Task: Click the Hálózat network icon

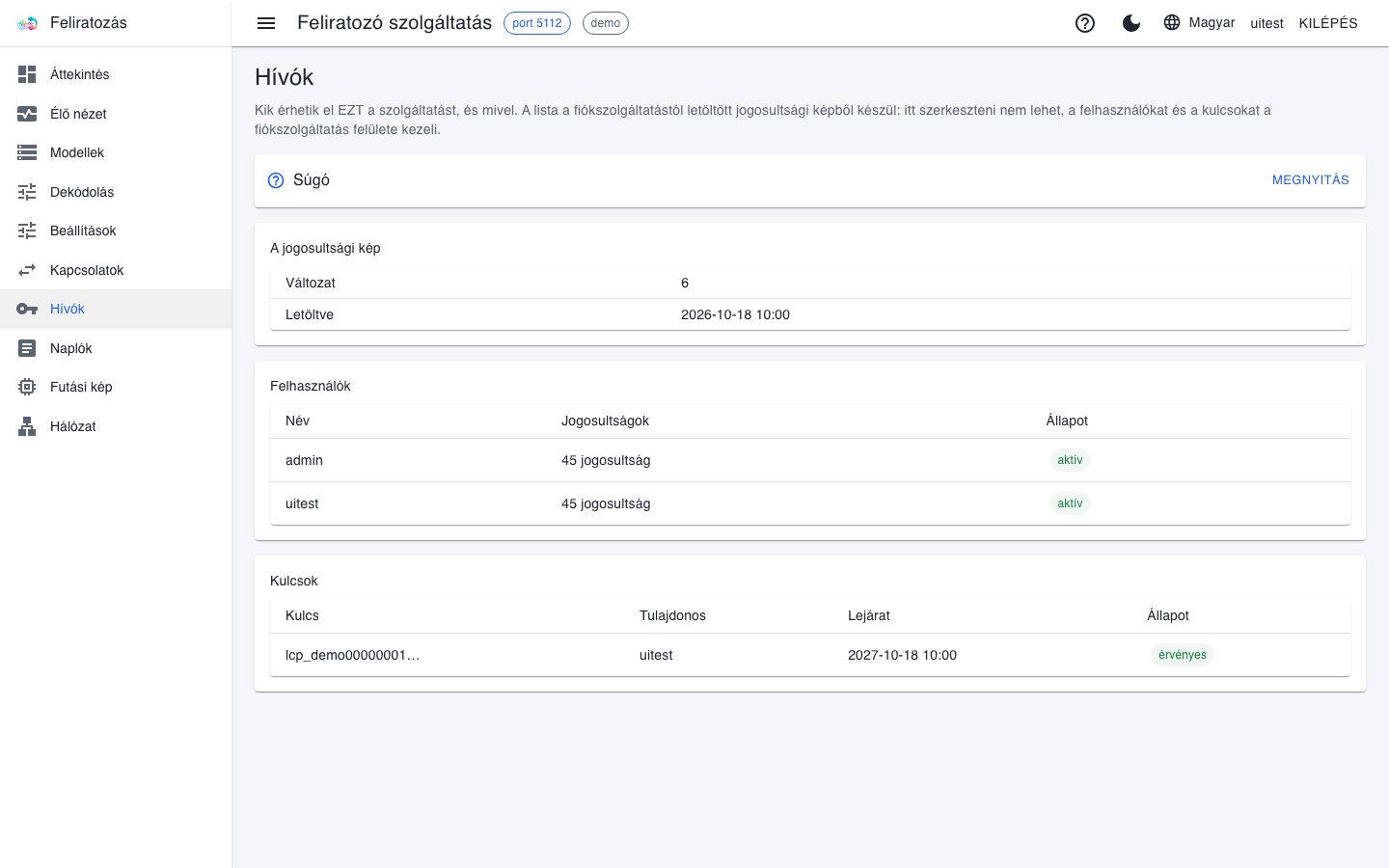Action: coord(27,426)
